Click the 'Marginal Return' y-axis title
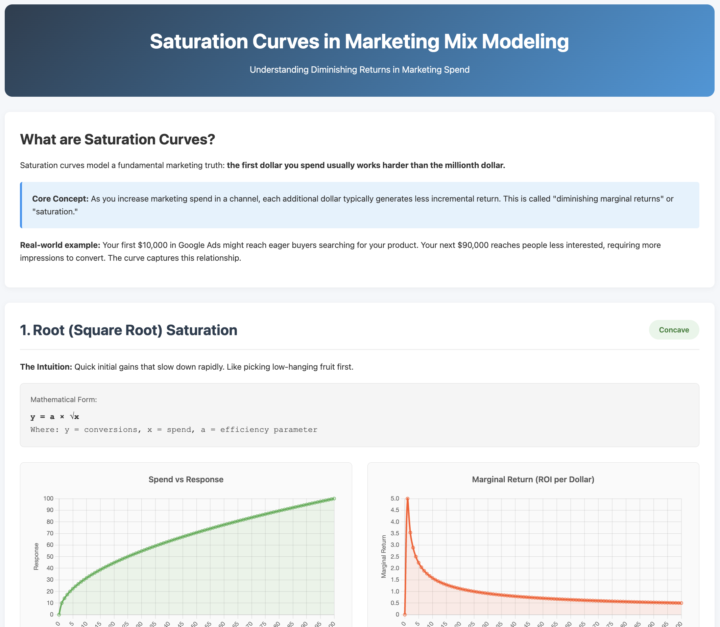Viewport: 720px width, 627px height. tap(383, 556)
